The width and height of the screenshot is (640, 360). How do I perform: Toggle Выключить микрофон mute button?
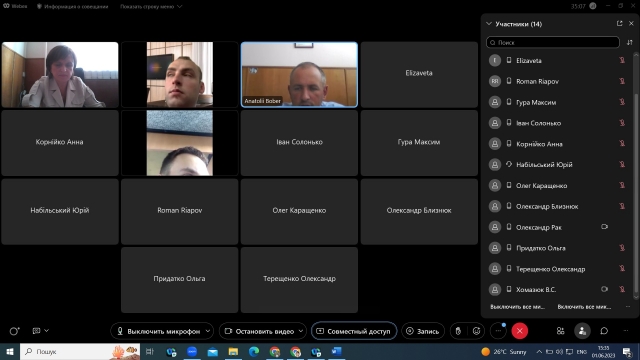coord(158,331)
